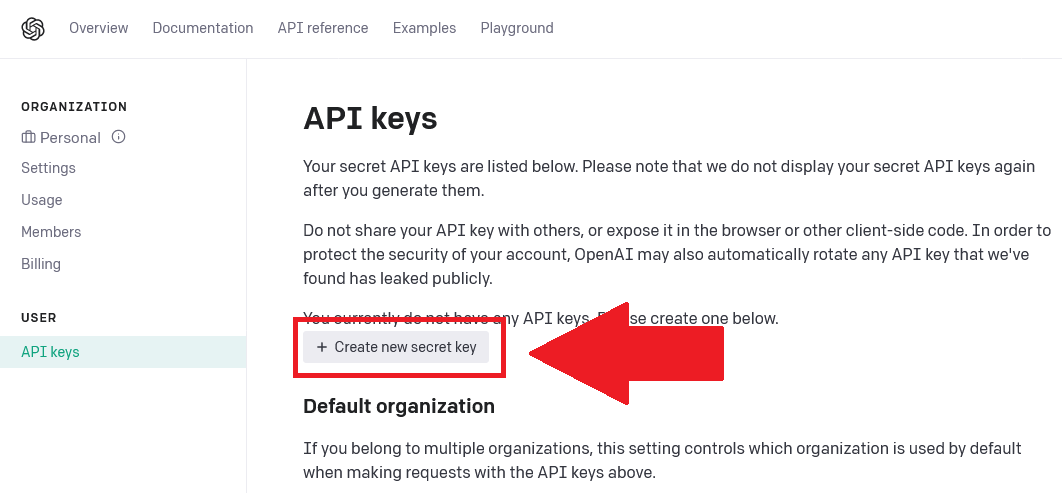Open the Overview page
1062x493 pixels.
[x=98, y=28]
